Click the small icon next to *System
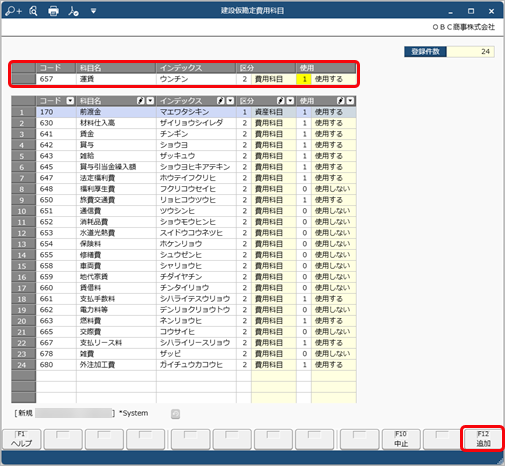This screenshot has height=466, width=505. (x=176, y=414)
